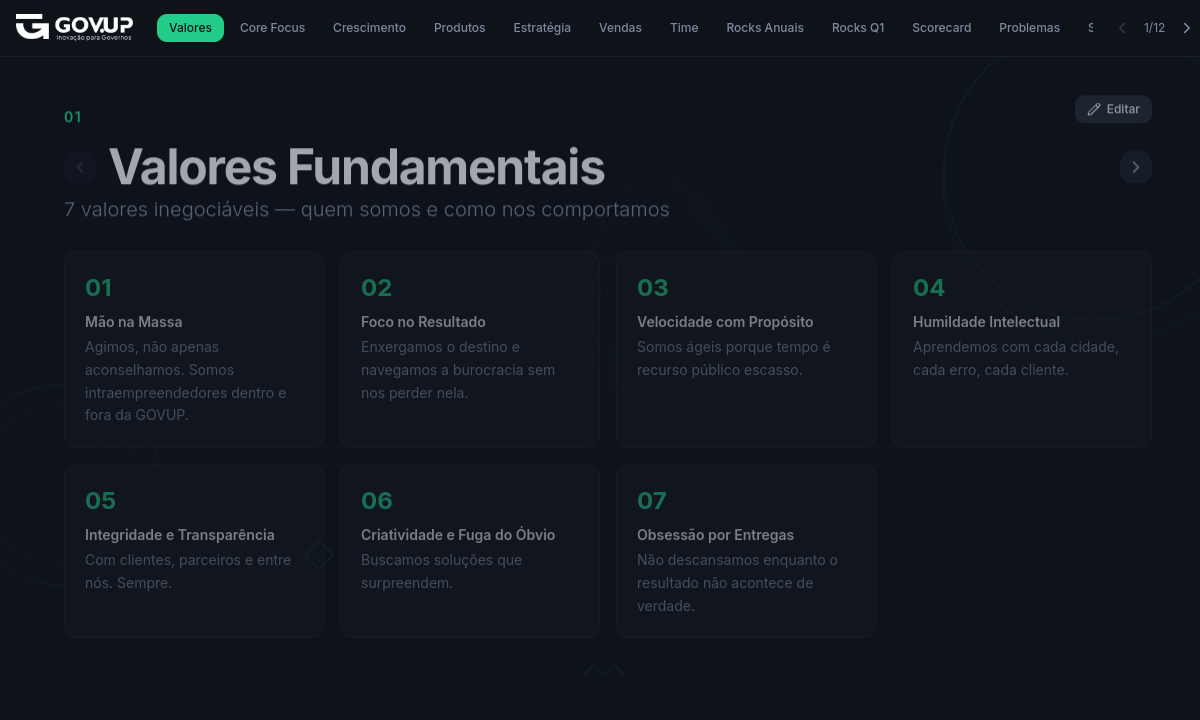Image resolution: width=1200 pixels, height=720 pixels.
Task: Switch to the Core Focus tab
Action: click(272, 28)
